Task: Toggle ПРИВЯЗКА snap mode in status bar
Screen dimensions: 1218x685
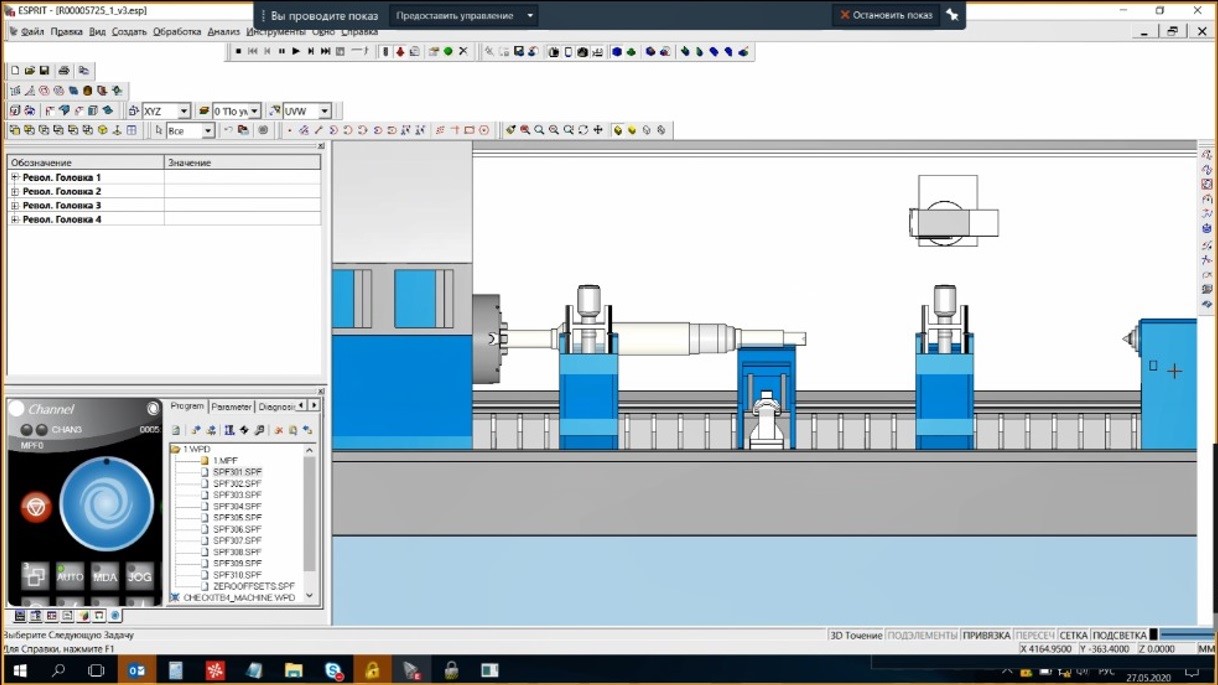Action: click(986, 635)
